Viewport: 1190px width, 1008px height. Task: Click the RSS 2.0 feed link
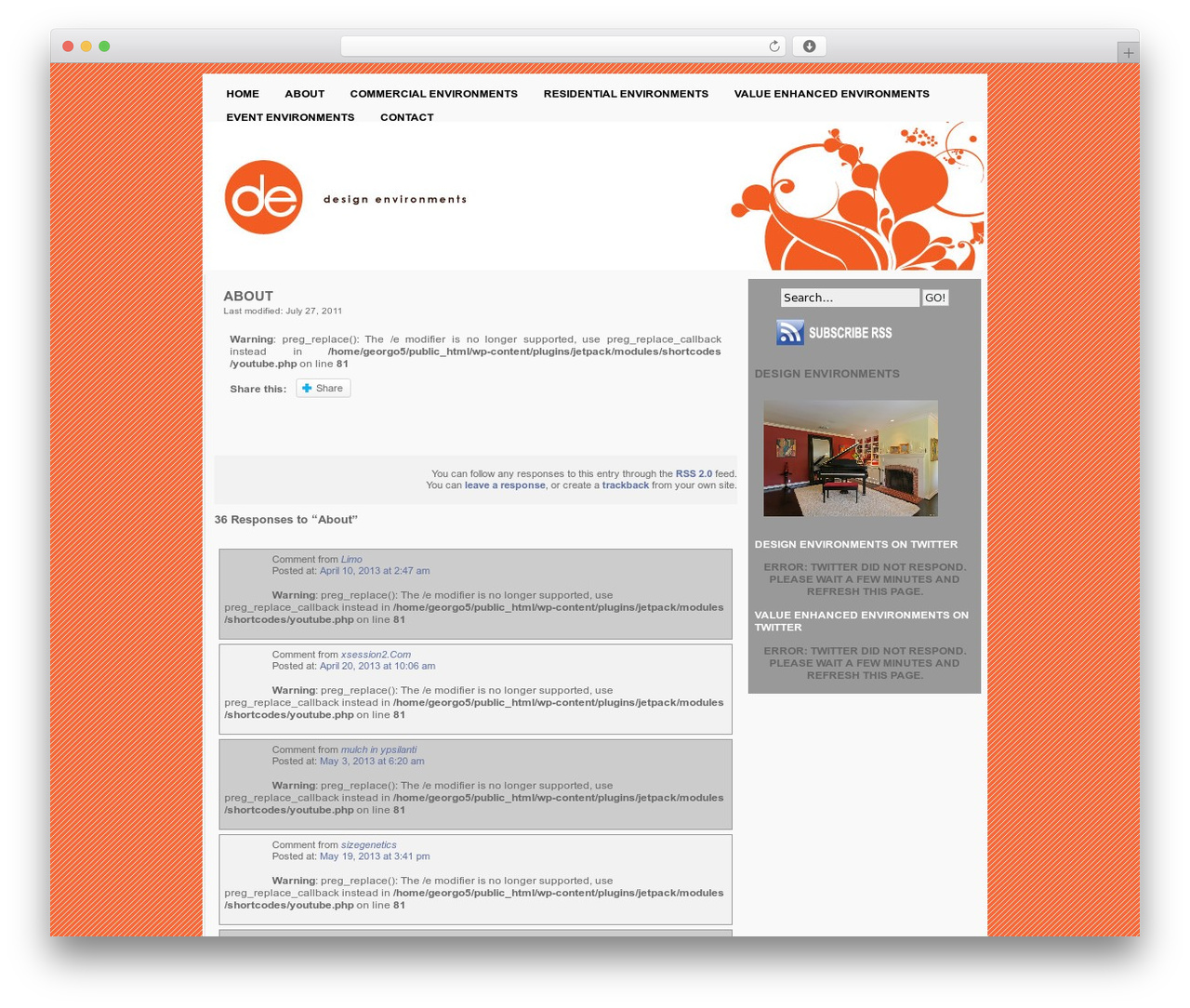(x=694, y=474)
